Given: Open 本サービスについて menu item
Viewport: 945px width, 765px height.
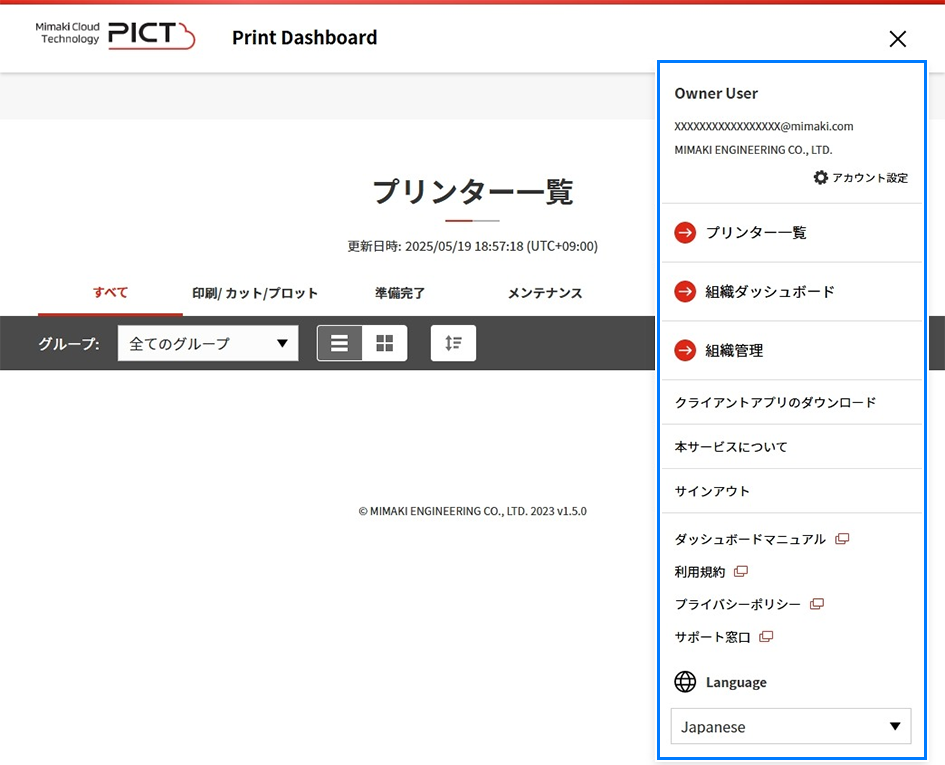Looking at the screenshot, I should click(731, 447).
